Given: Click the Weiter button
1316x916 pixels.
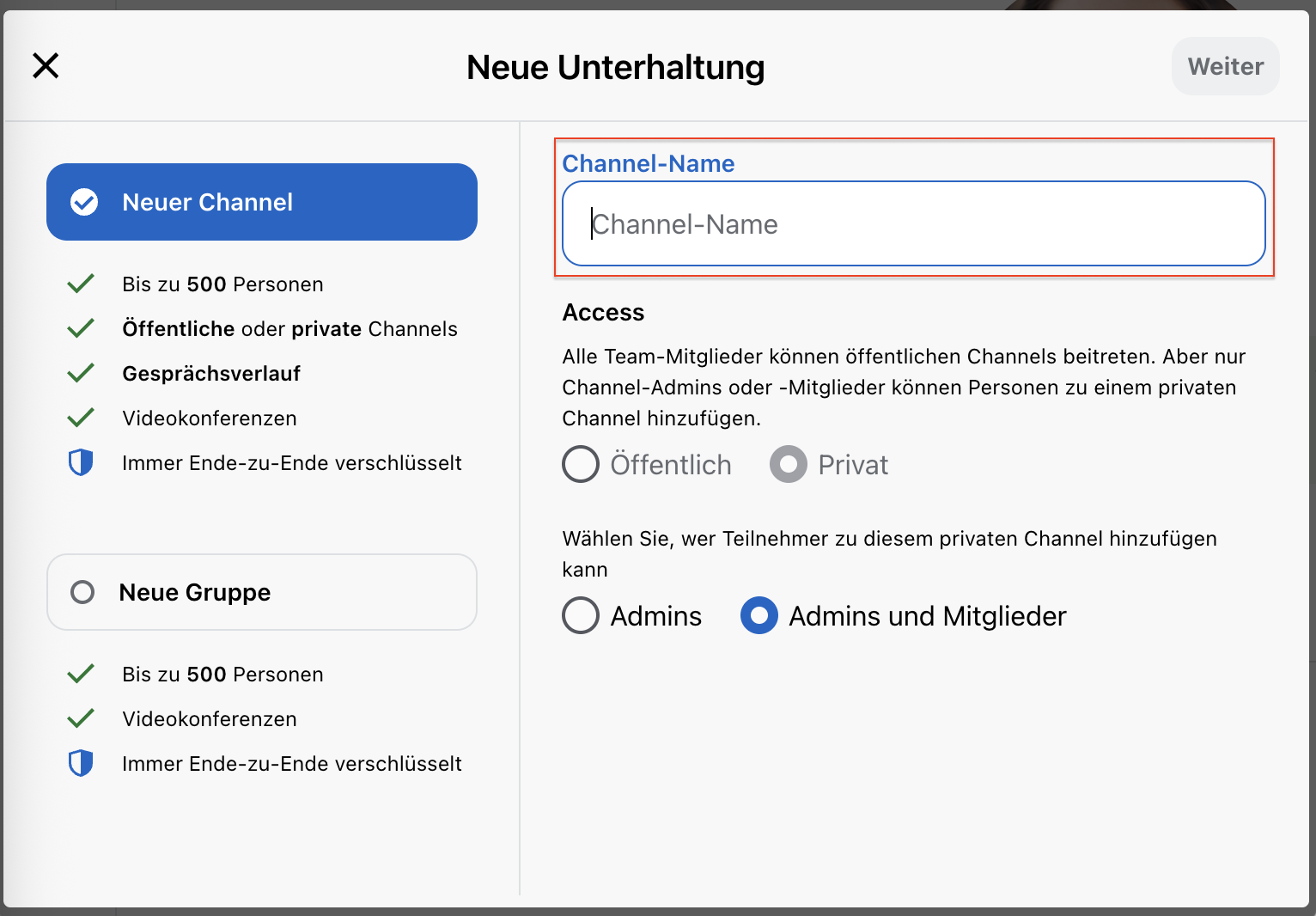Looking at the screenshot, I should click(x=1225, y=66).
